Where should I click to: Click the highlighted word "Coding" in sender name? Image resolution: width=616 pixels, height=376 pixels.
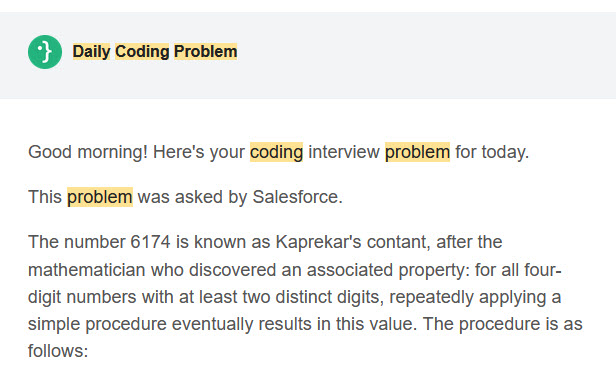142,51
